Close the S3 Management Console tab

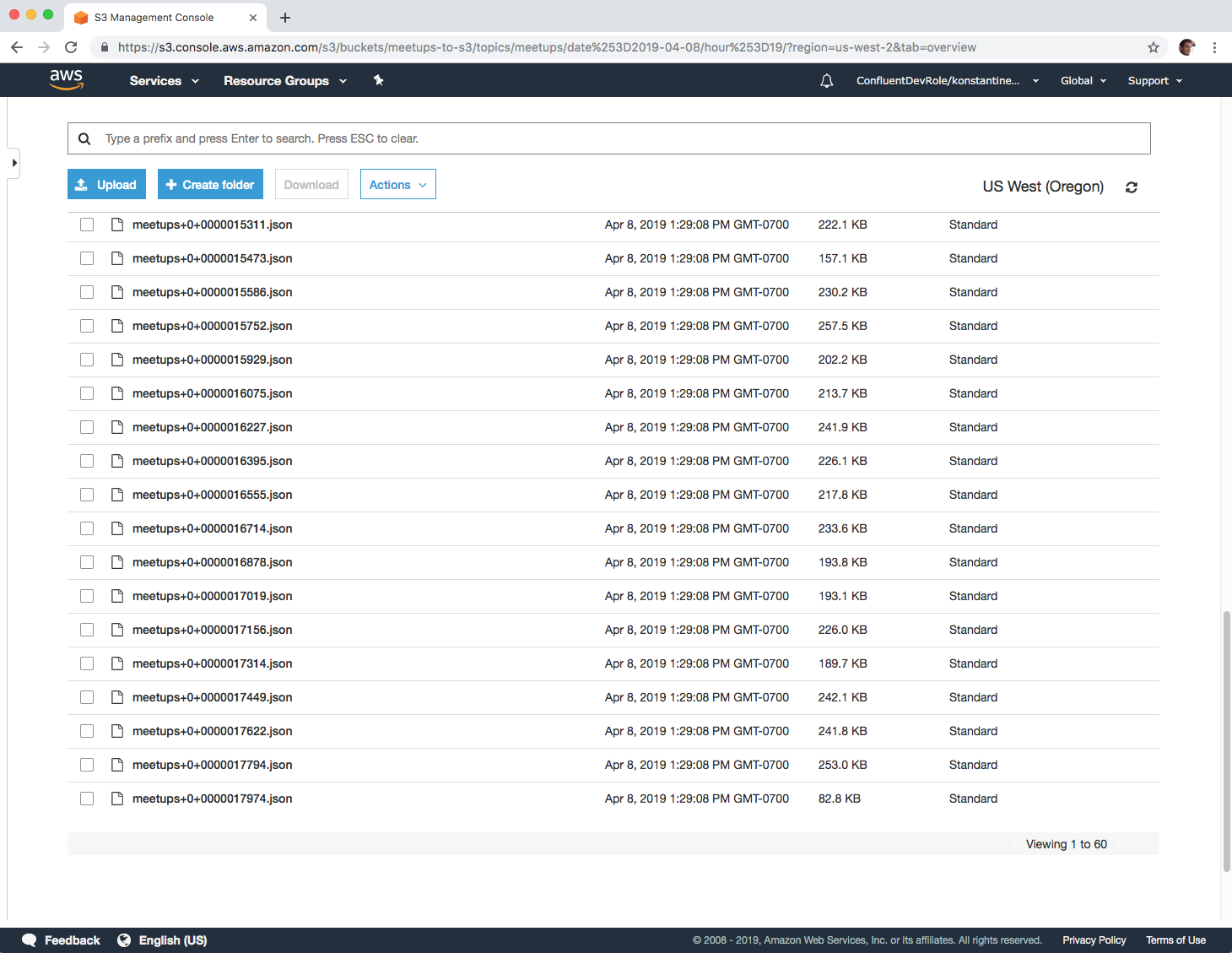coord(253,18)
